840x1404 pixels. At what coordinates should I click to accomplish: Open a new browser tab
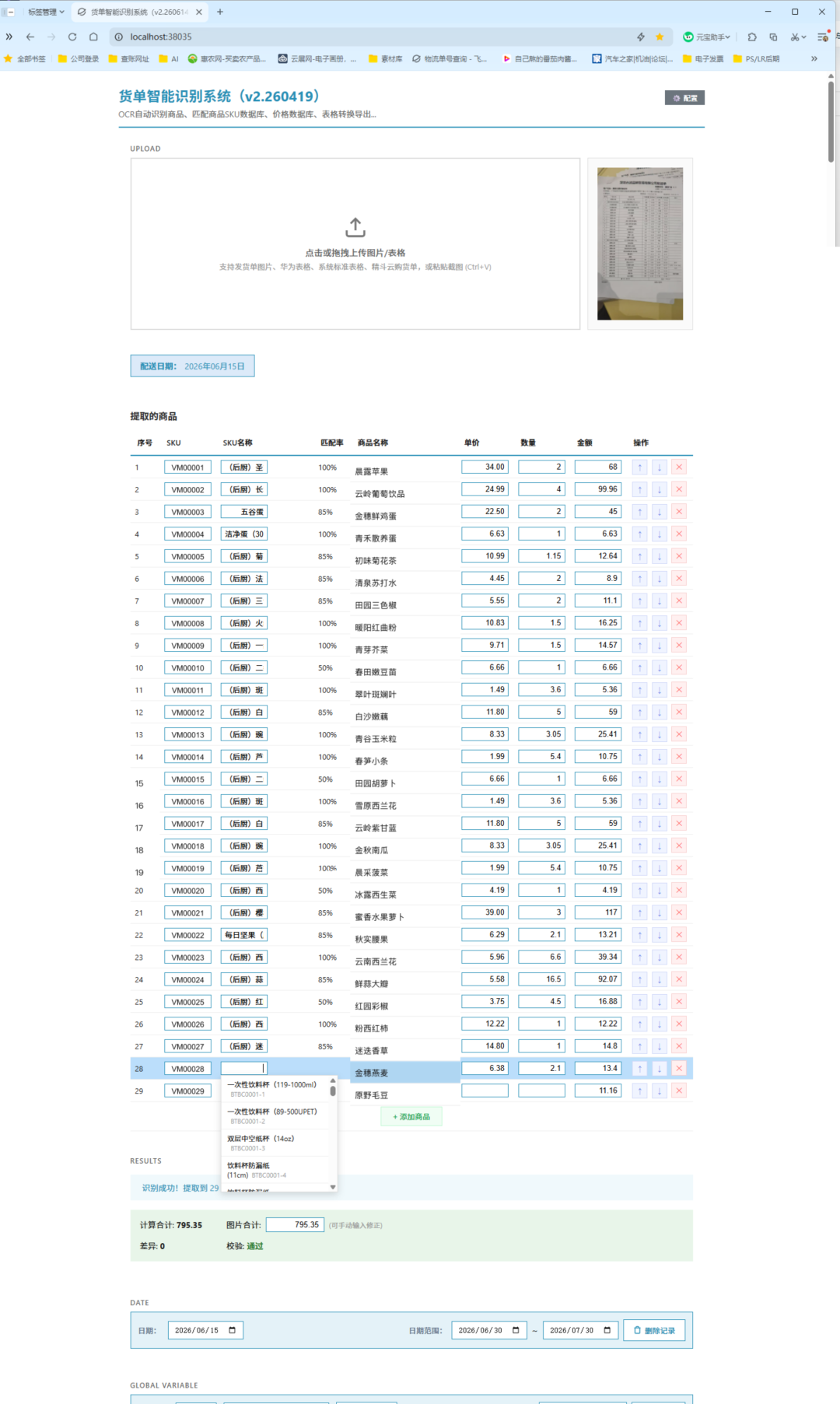tap(220, 12)
